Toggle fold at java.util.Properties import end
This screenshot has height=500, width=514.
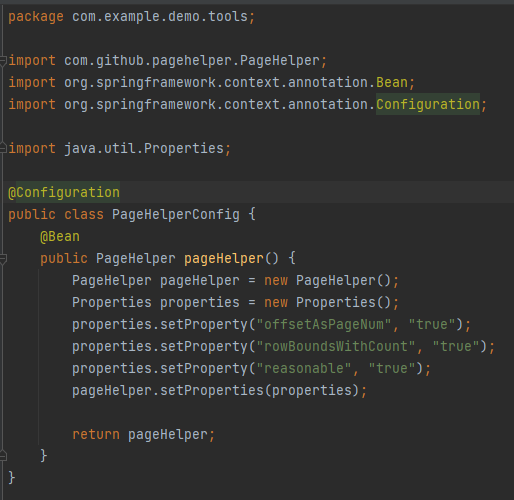pyautogui.click(x=3, y=148)
